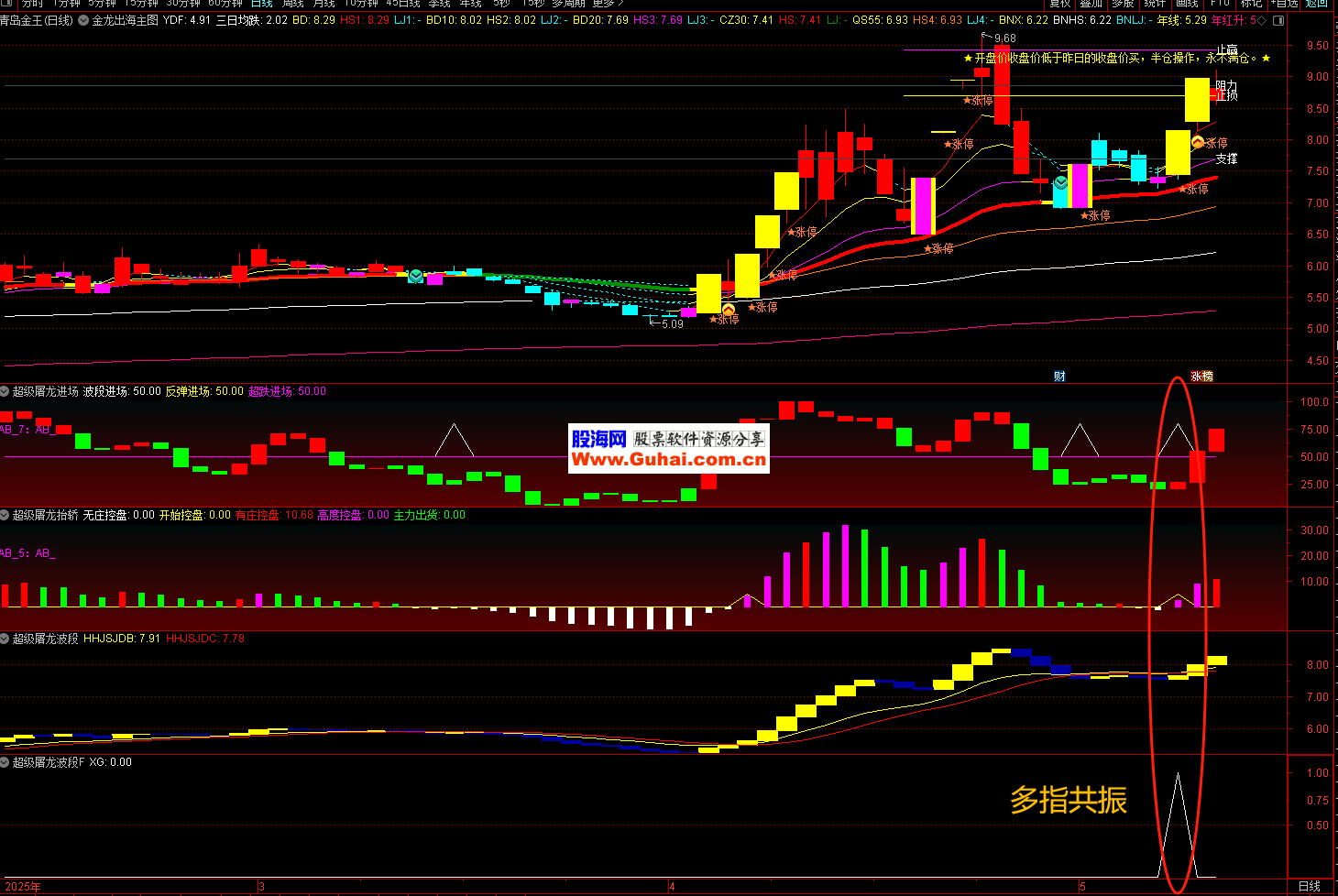Click the orange signal icon near 5.09 low
This screenshot has width=1338, height=896.
(x=729, y=310)
